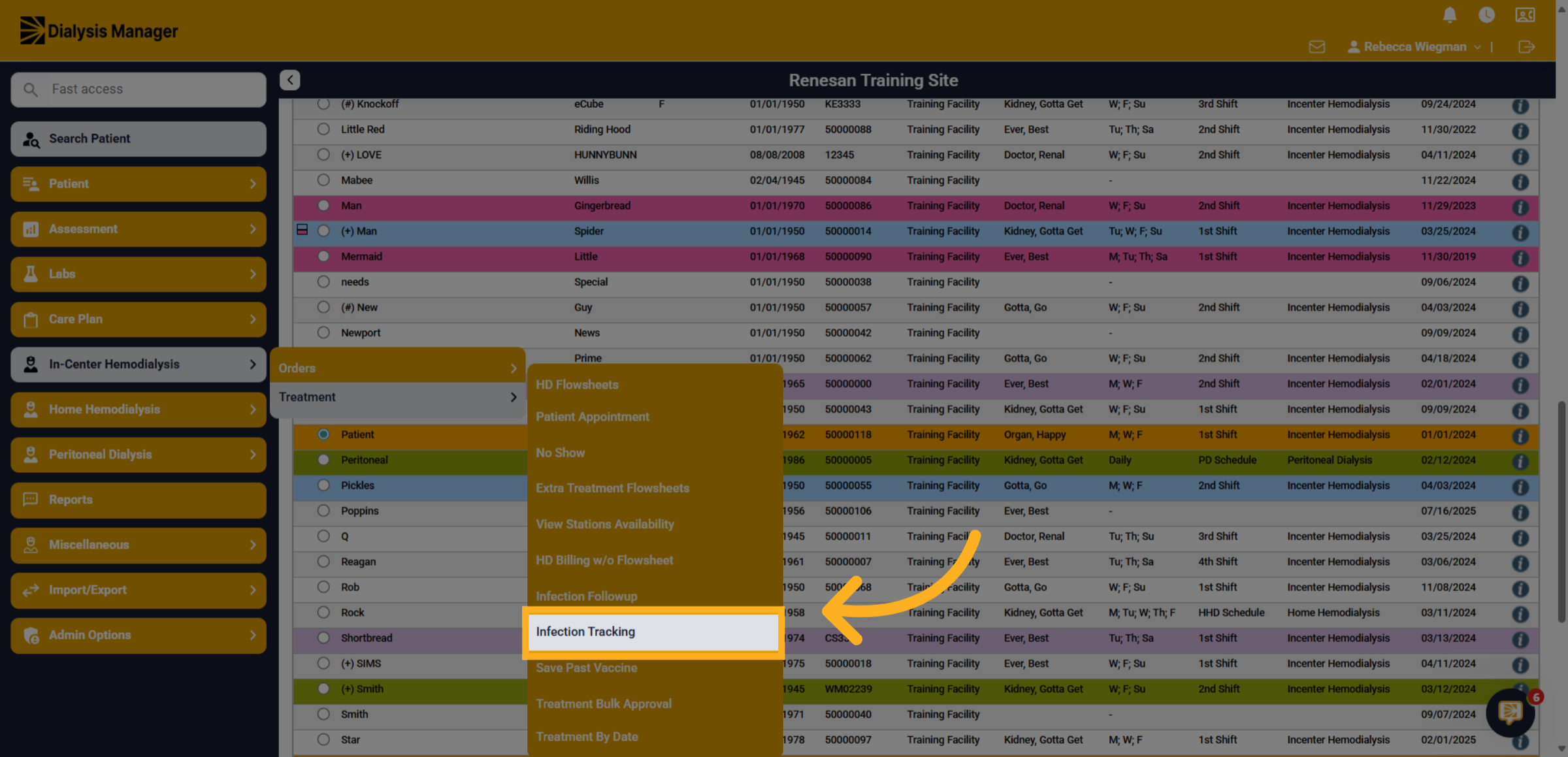Image resolution: width=1568 pixels, height=757 pixels.
Task: Collapse the (+) Man Spider row marker
Action: (x=302, y=229)
